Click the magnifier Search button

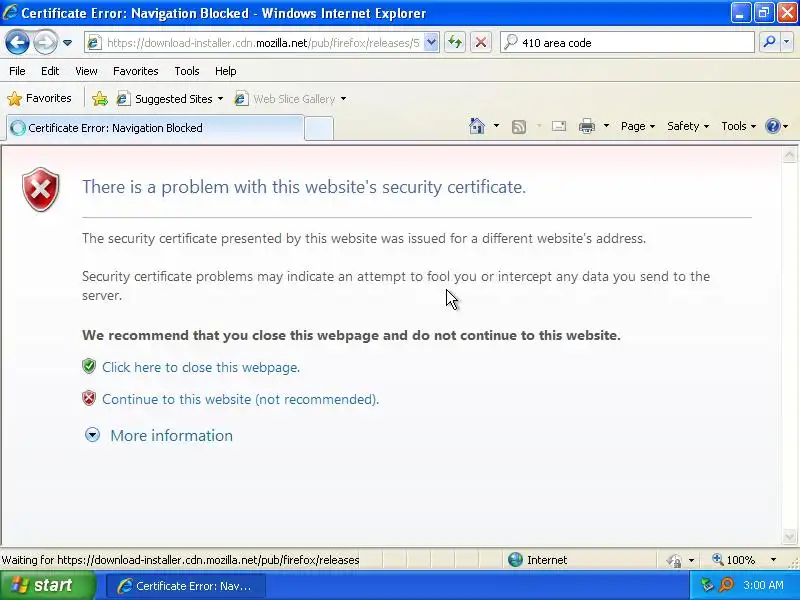pos(769,43)
